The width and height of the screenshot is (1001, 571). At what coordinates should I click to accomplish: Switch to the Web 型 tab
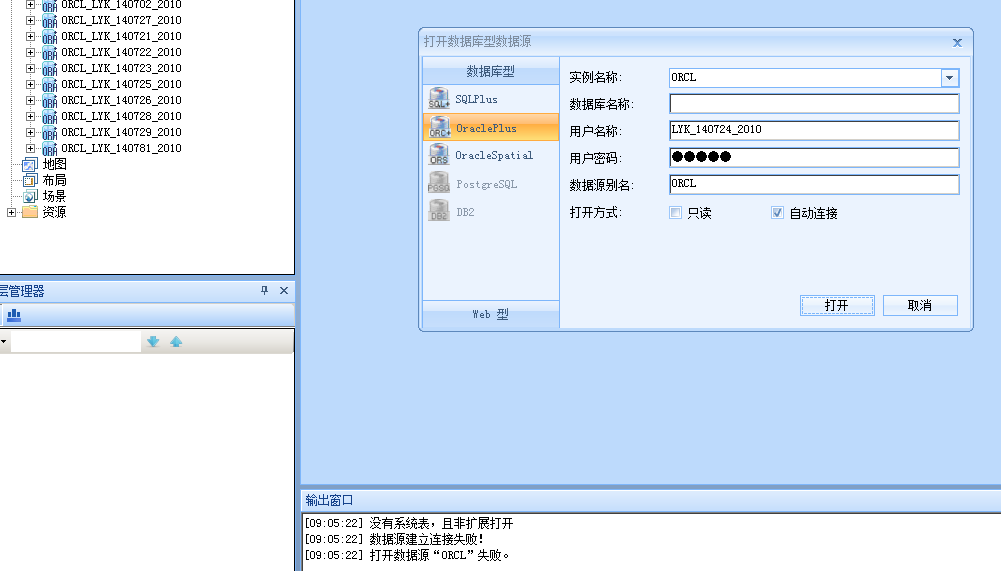coord(490,314)
